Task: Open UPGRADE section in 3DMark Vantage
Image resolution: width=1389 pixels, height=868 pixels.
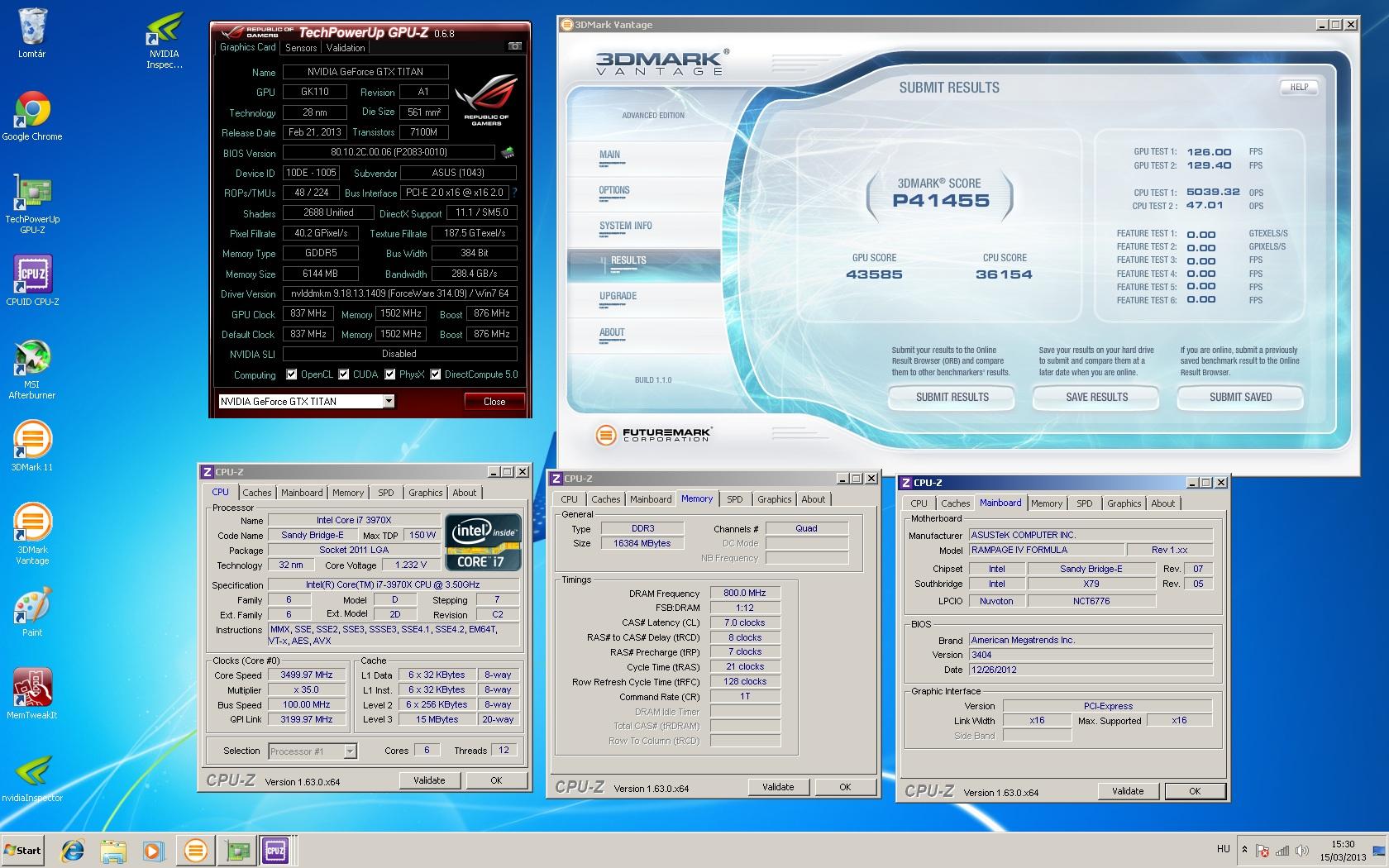Action: [618, 296]
